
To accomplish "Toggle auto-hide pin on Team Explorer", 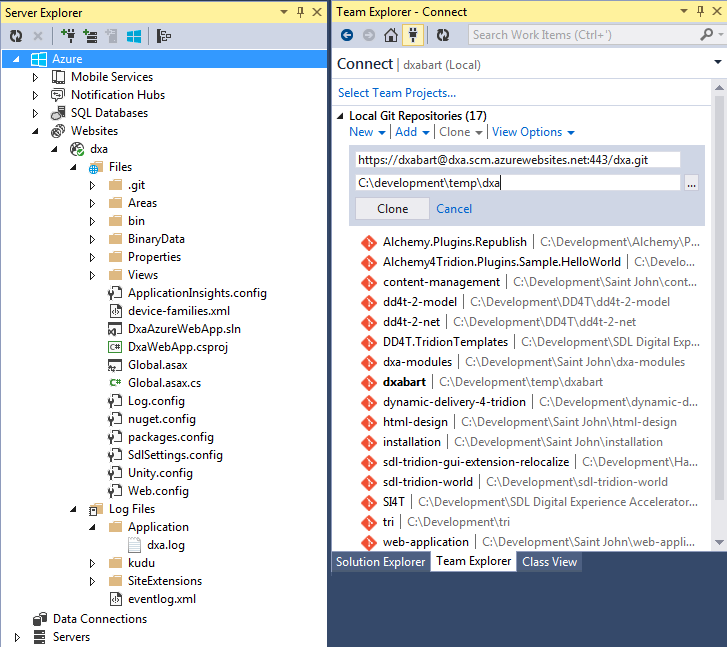I will coord(697,12).
